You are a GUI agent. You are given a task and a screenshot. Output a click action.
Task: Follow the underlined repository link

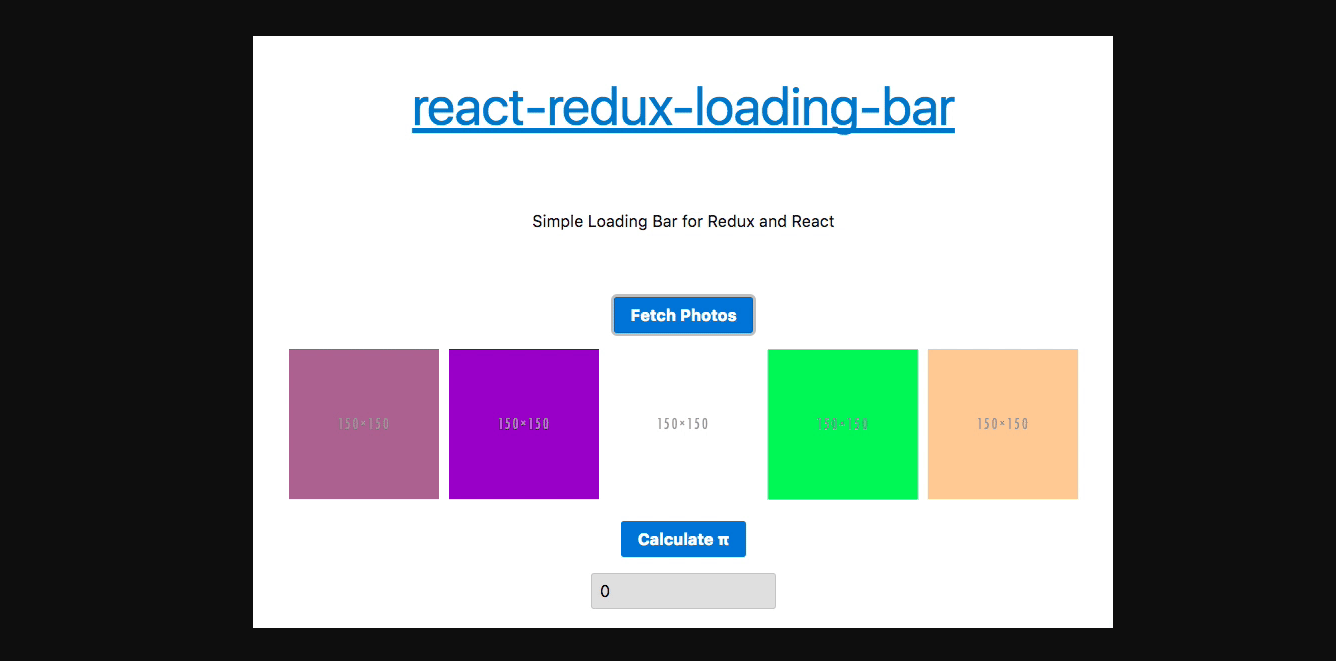pyautogui.click(x=683, y=107)
